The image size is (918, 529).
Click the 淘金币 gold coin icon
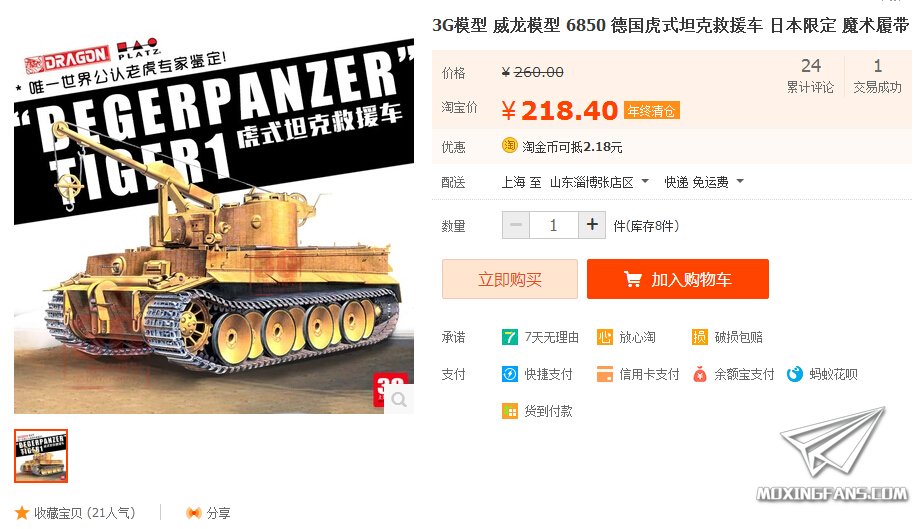[x=509, y=145]
